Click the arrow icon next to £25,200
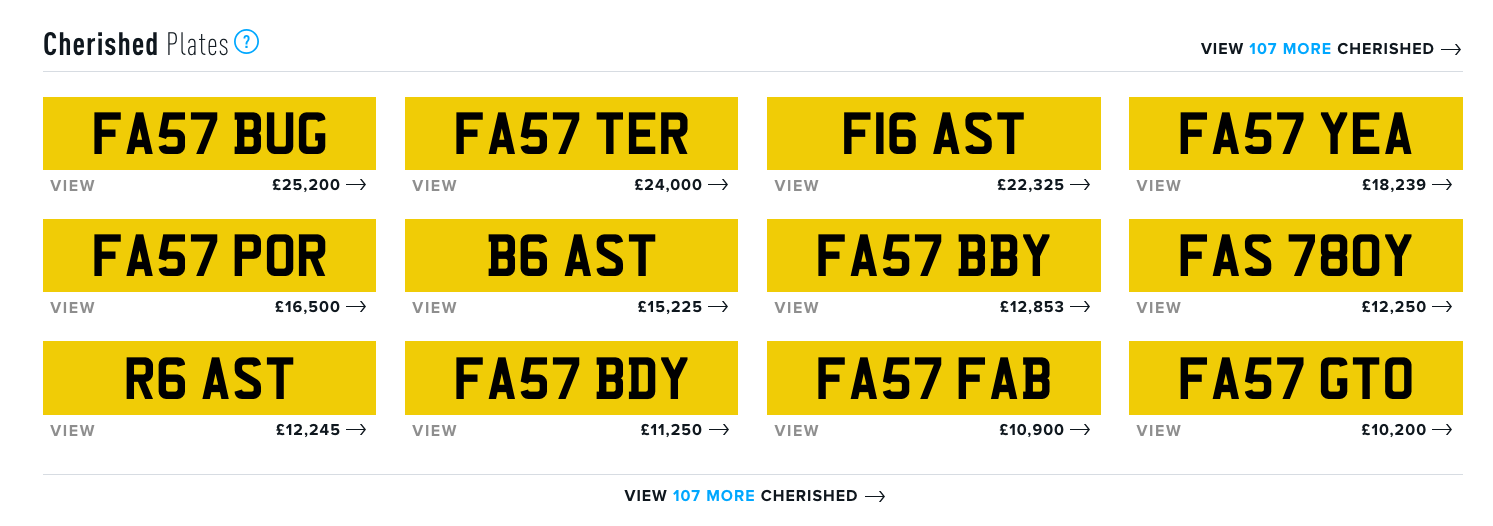This screenshot has width=1493, height=526. [x=356, y=185]
